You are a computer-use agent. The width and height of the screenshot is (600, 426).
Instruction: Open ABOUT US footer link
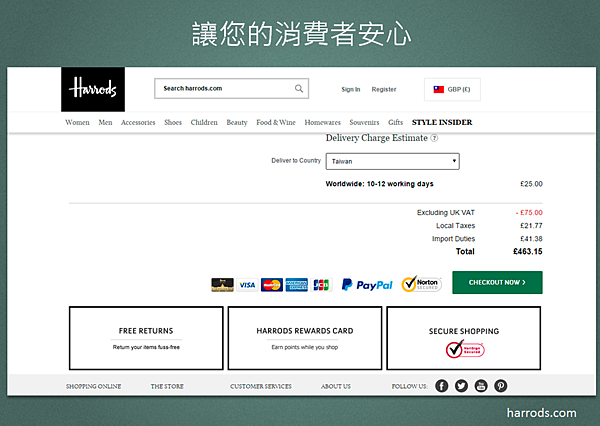click(336, 387)
